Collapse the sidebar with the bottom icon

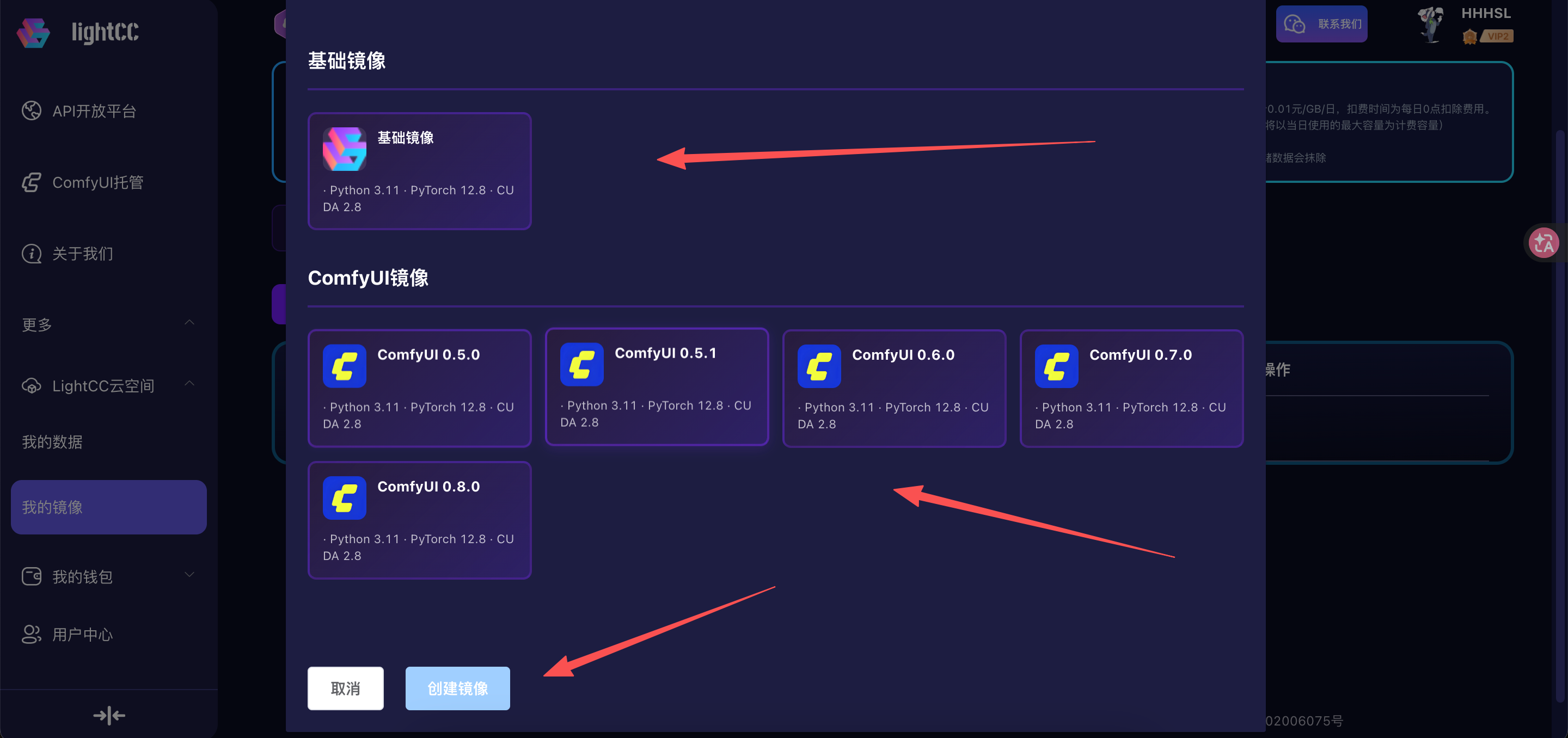click(x=109, y=716)
